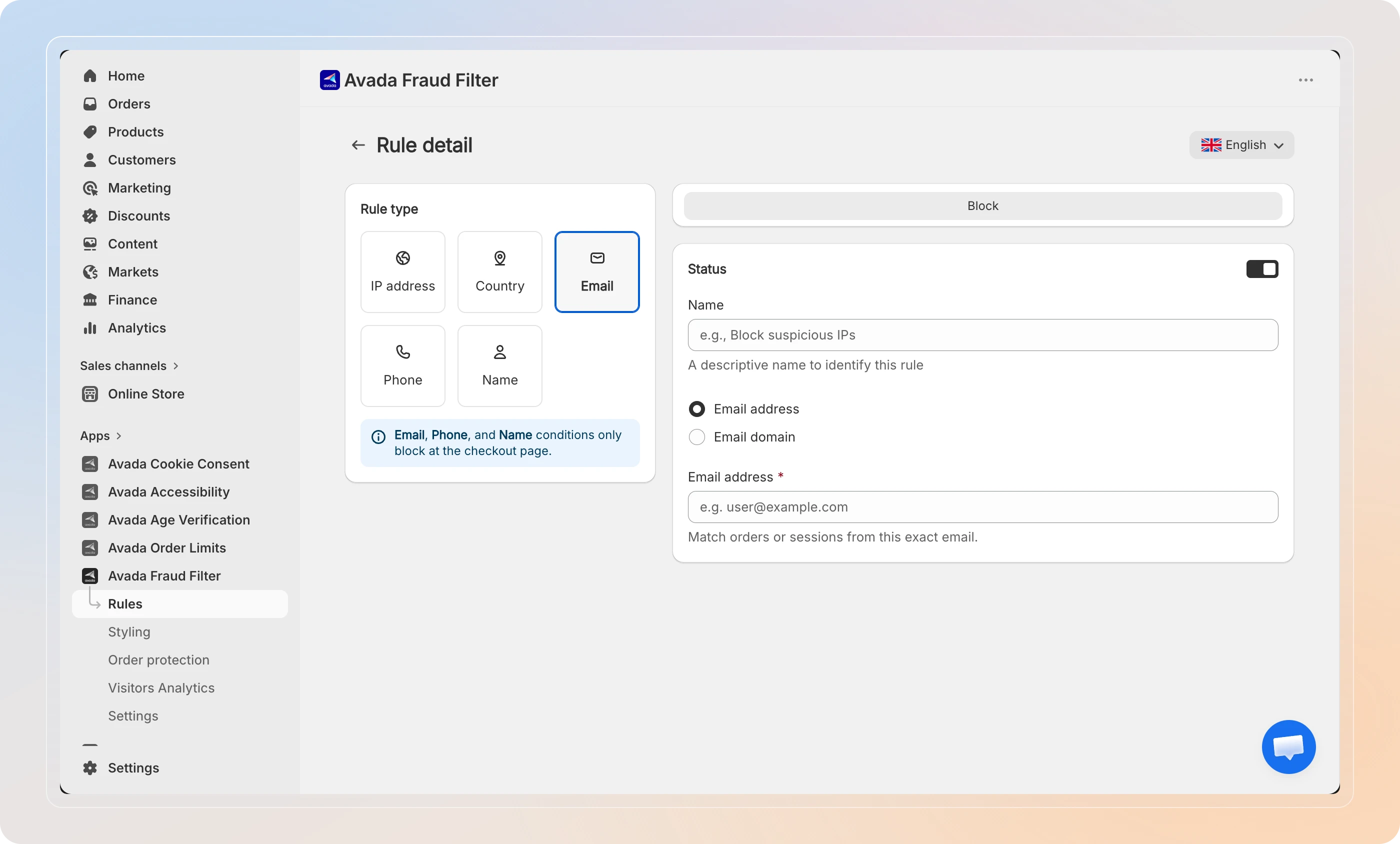Open Avada Order Limits app
The height and width of the screenshot is (844, 1400).
(x=167, y=548)
